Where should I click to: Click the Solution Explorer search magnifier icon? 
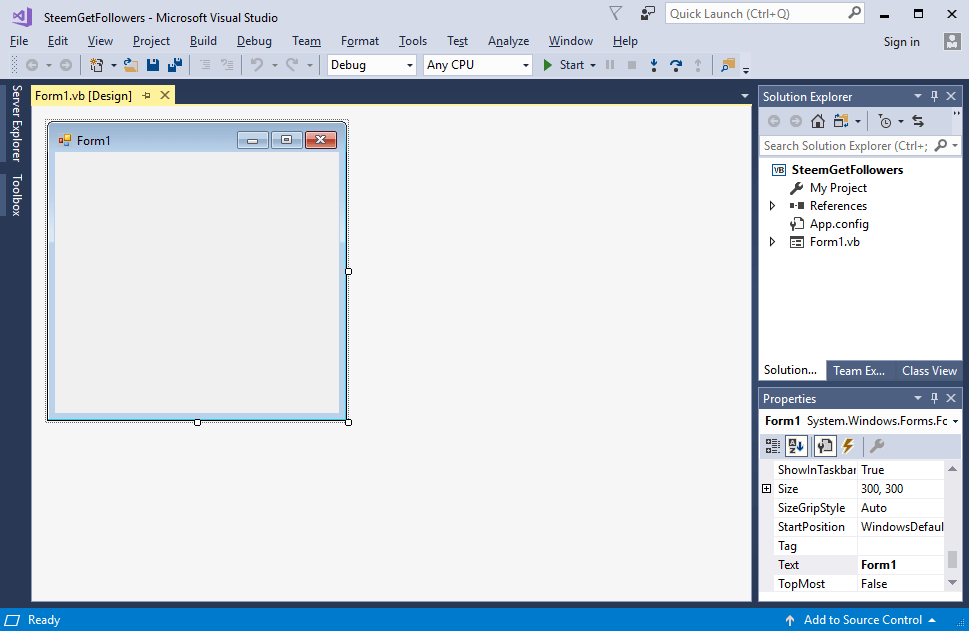[941, 145]
